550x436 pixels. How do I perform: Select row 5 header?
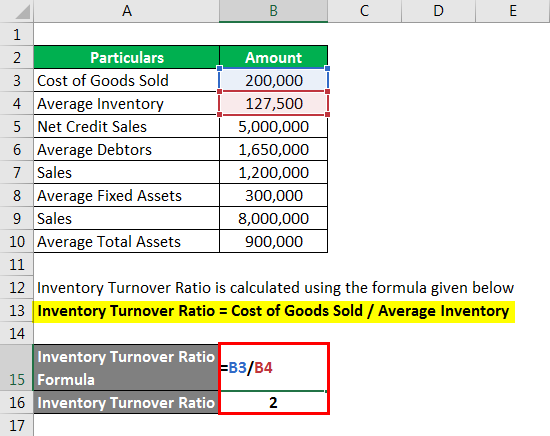(16, 127)
